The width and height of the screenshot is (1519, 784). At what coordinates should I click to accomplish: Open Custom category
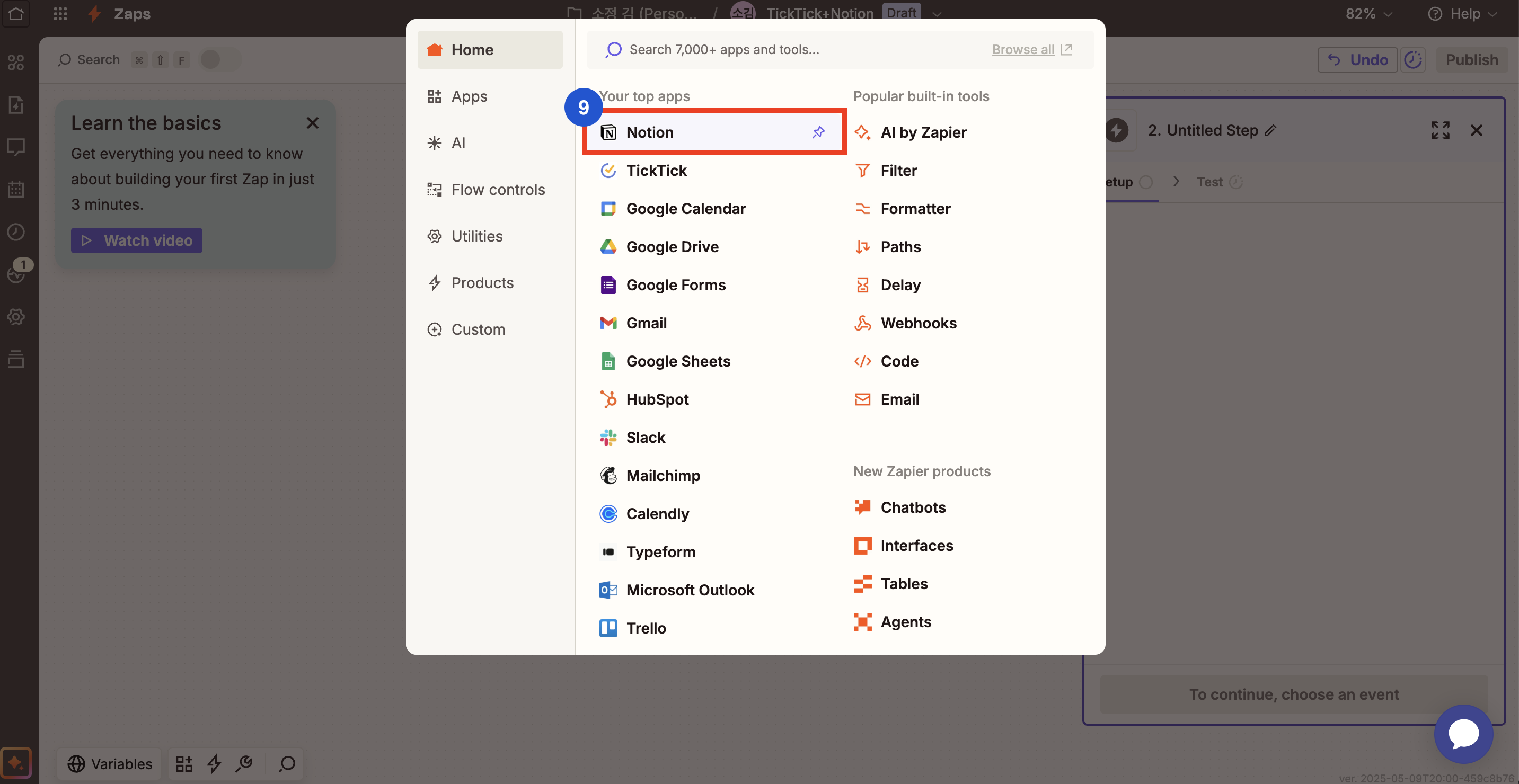click(x=489, y=329)
